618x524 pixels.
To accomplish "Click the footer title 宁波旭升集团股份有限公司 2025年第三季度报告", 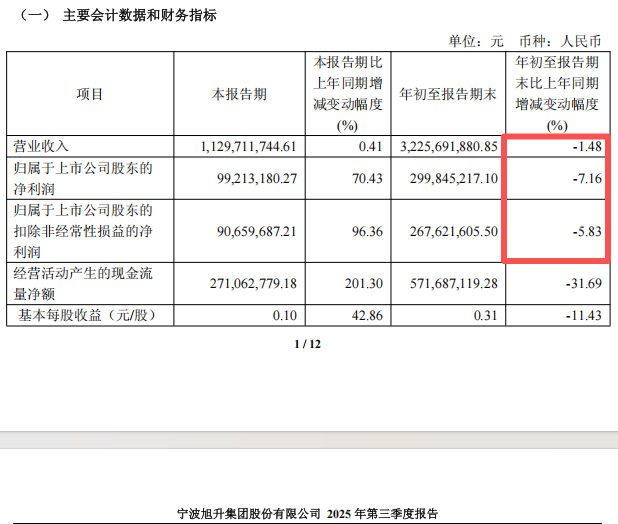I will pyautogui.click(x=308, y=512).
